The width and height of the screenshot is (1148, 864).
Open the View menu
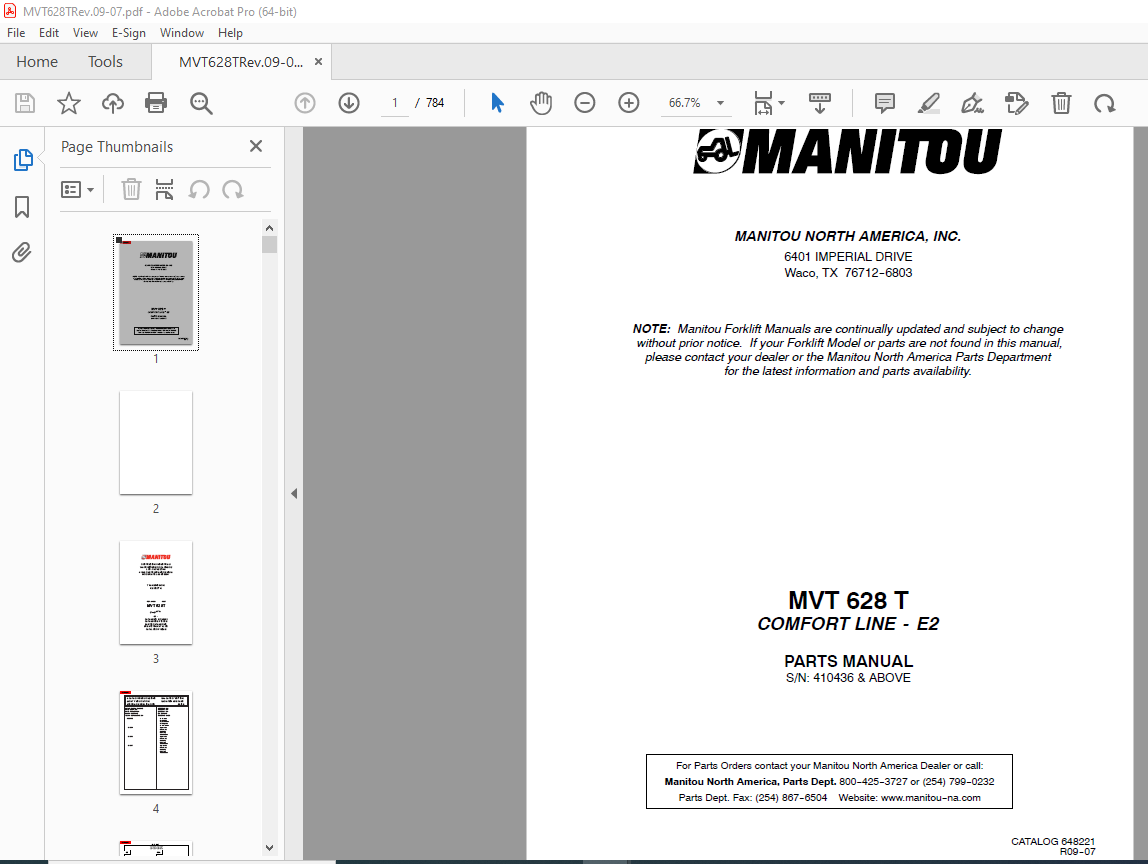tap(85, 33)
